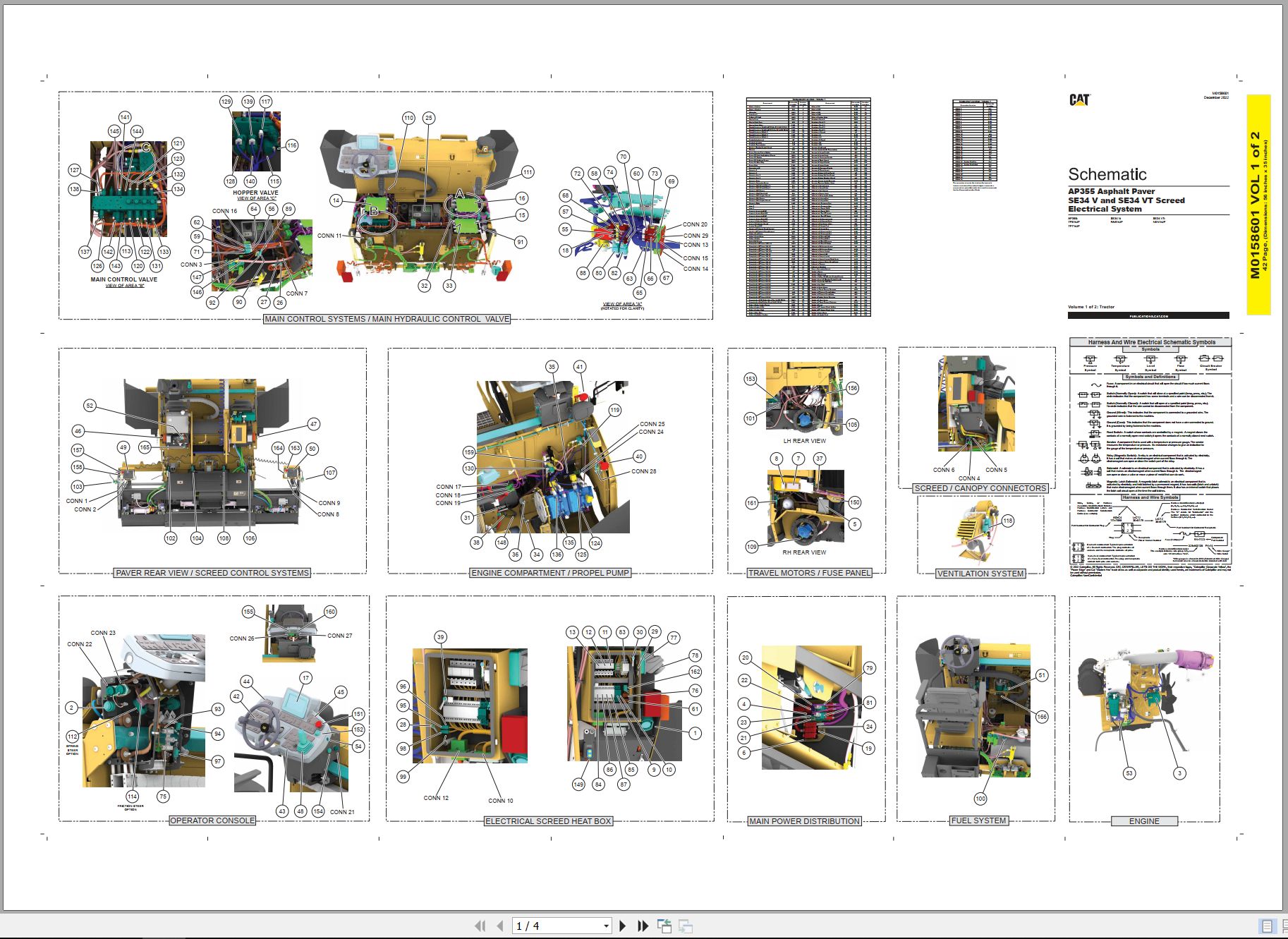Click the CONN 7 connector label
The width and height of the screenshot is (1288, 939).
coord(297,293)
